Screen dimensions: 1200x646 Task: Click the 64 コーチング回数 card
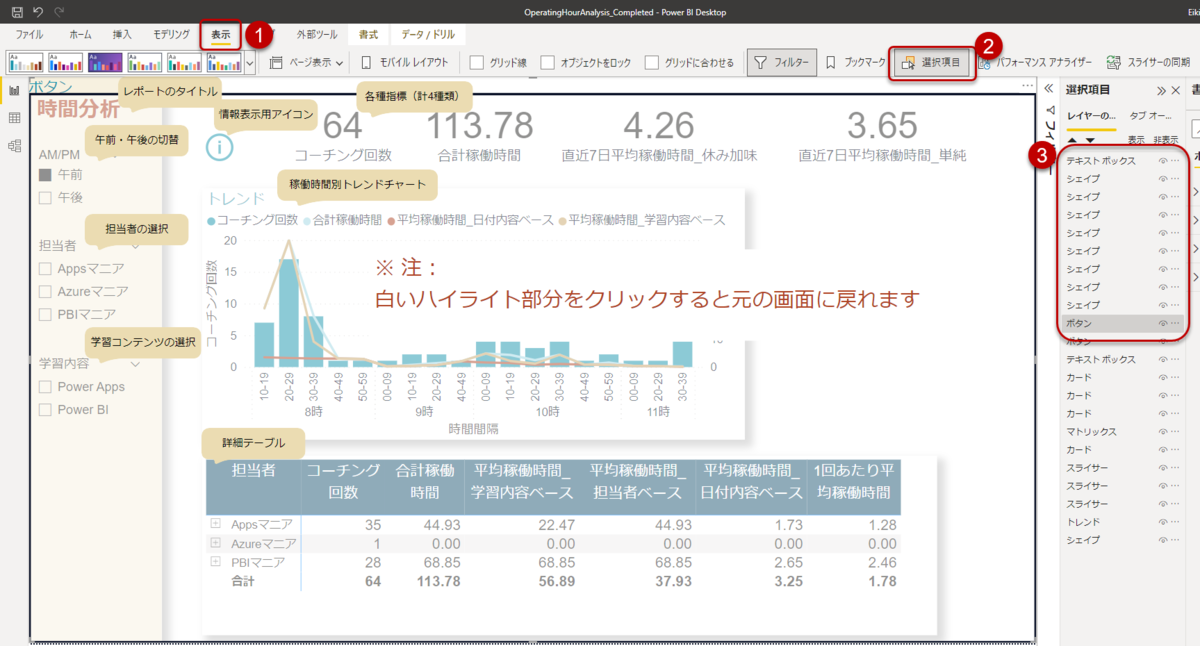(x=343, y=137)
